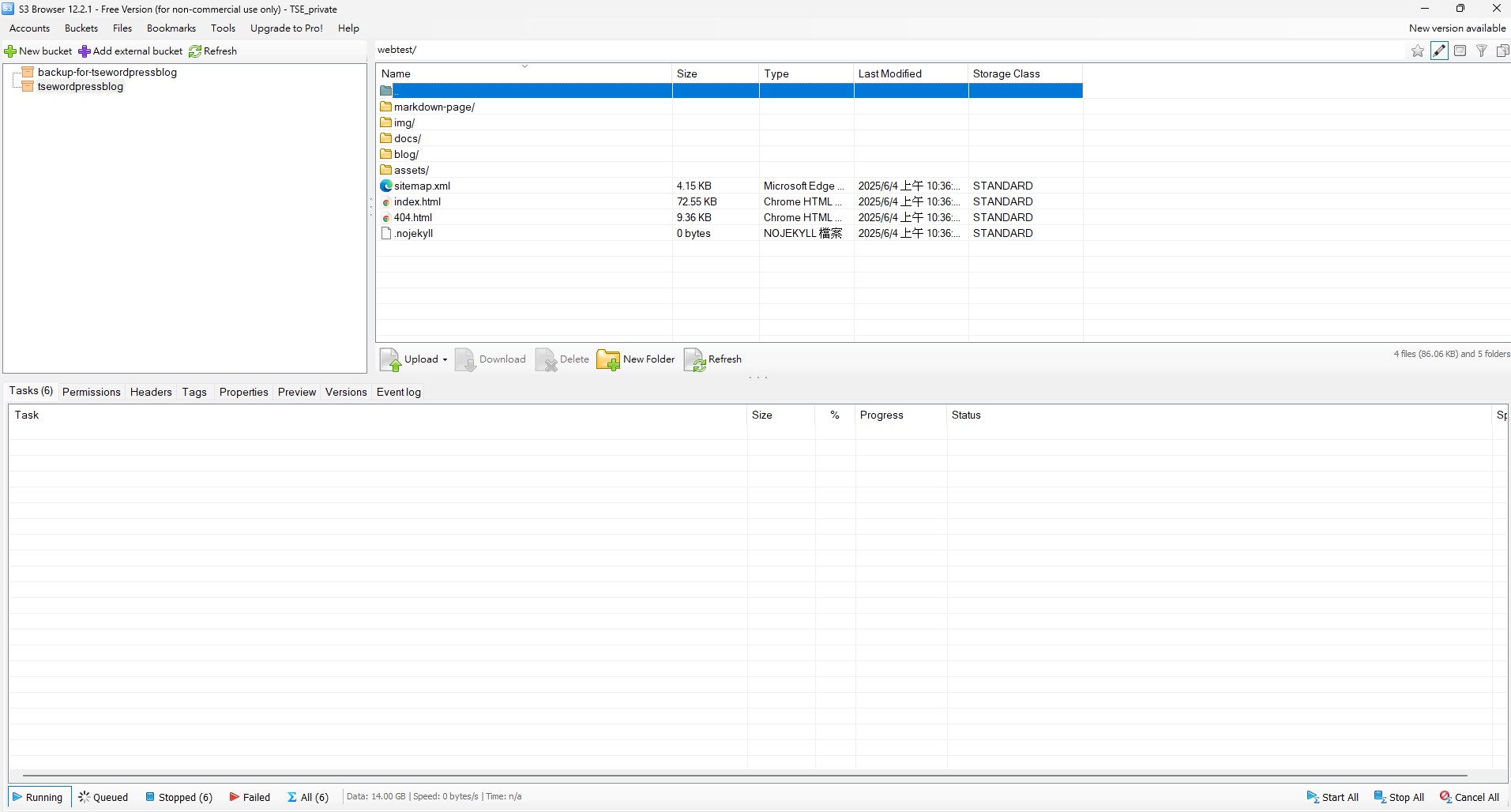Select the blog/ folder
1511x812 pixels.
point(406,154)
